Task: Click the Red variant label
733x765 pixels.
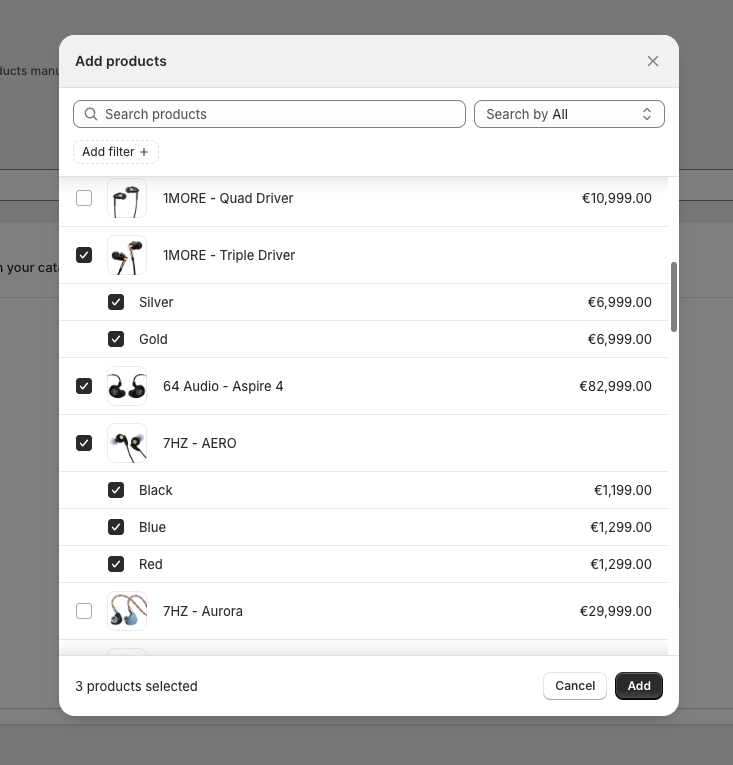Action: 151,564
